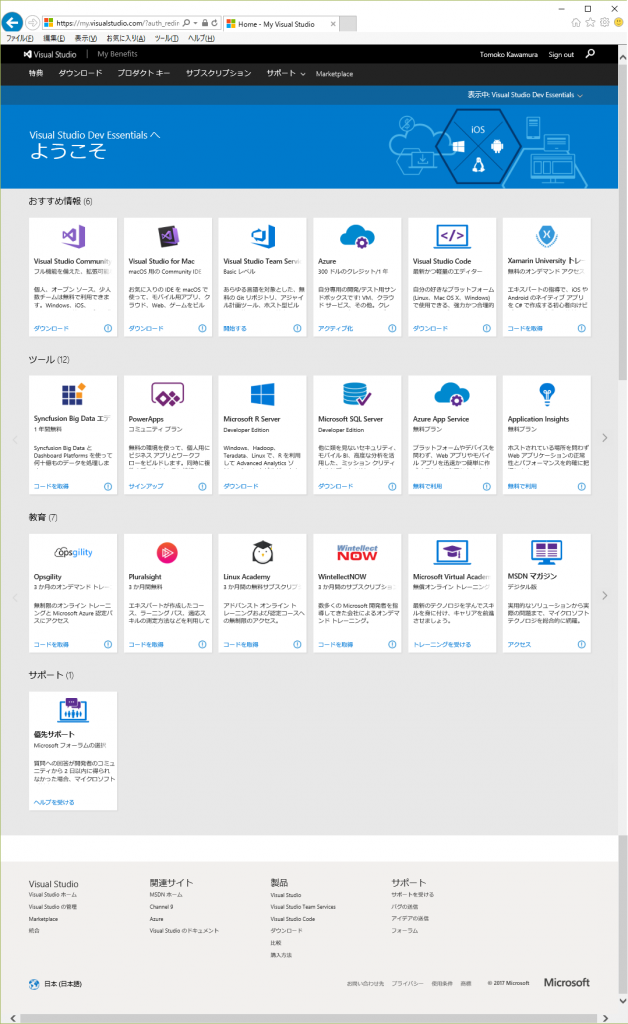Open the お気に入り(A) browser menu
This screenshot has height=1024, width=628.
[125, 39]
